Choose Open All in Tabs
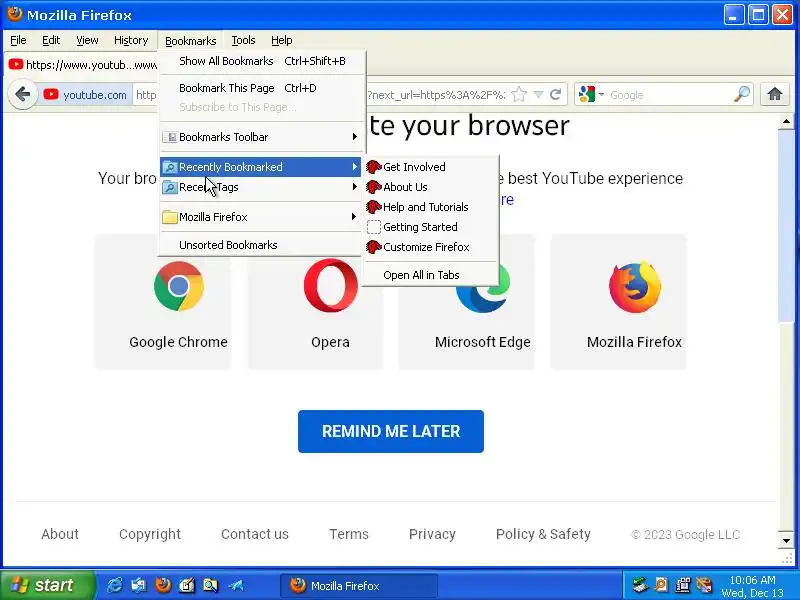 tap(431, 275)
